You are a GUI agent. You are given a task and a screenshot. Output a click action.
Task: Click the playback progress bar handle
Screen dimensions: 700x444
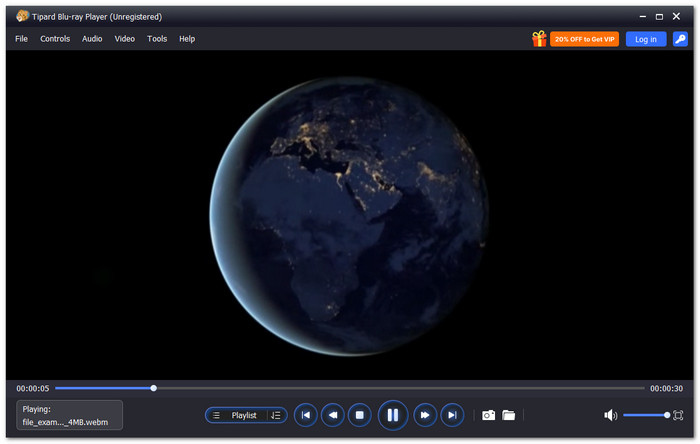pyautogui.click(x=154, y=388)
